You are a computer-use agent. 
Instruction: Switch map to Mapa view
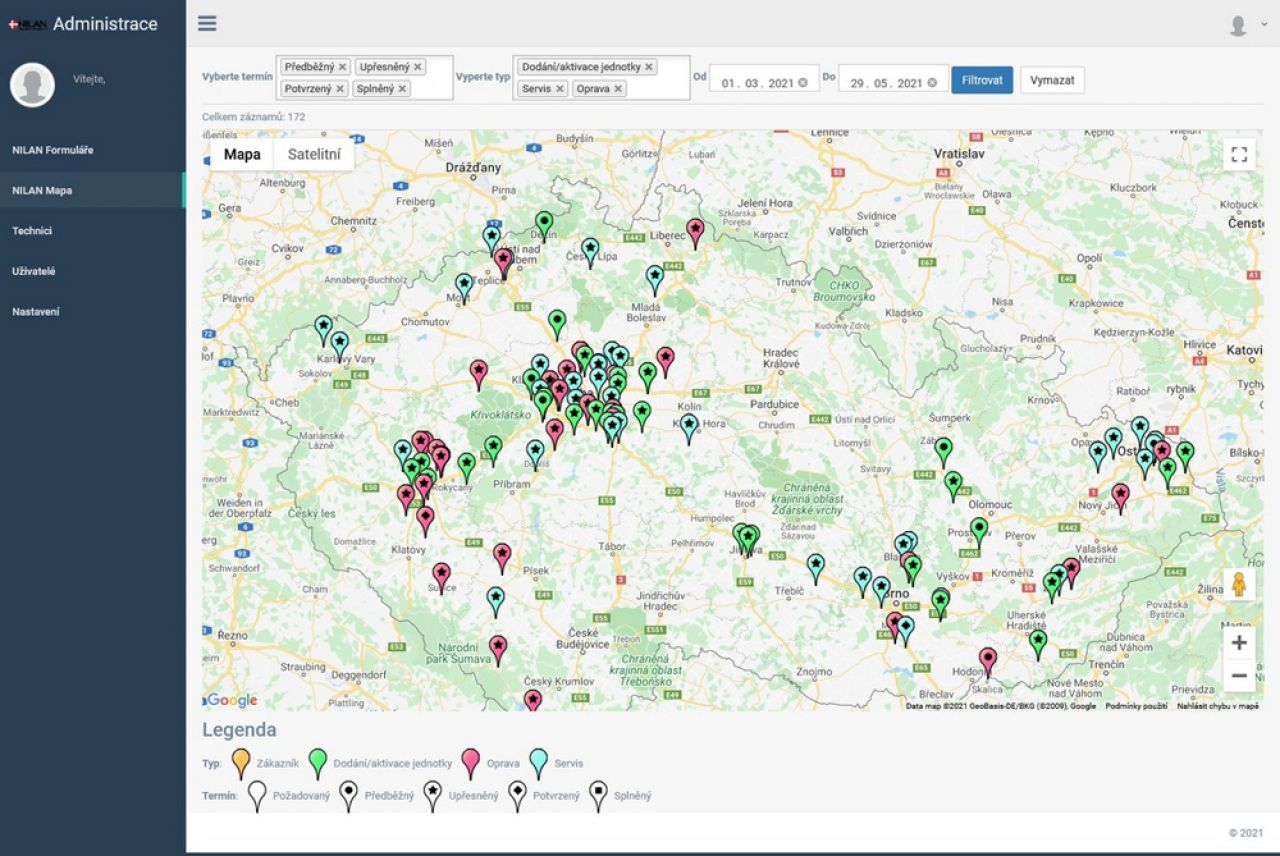pyautogui.click(x=242, y=154)
